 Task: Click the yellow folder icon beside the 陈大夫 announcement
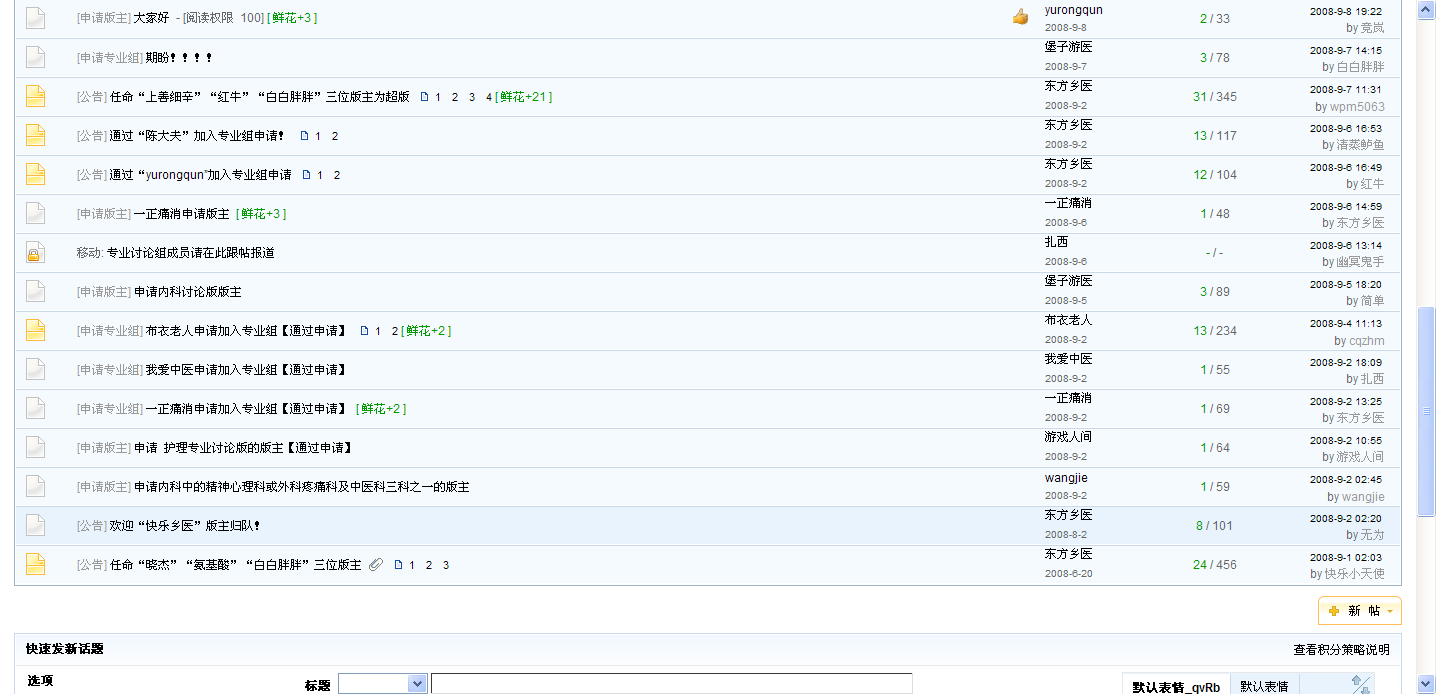[35, 136]
